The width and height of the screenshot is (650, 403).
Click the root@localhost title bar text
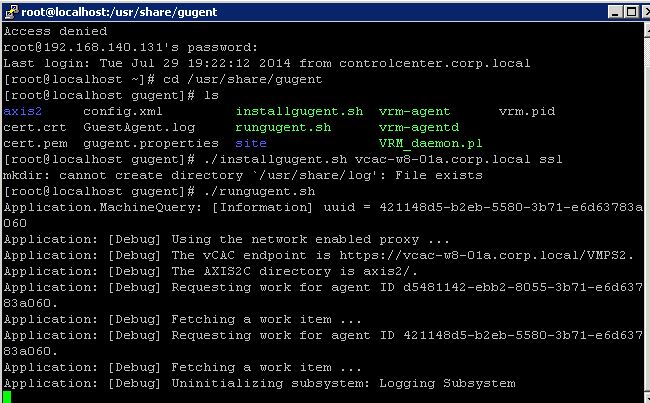(x=119, y=12)
